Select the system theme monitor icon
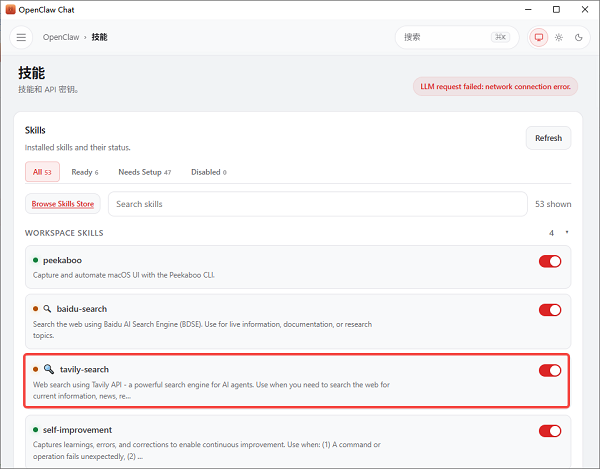Viewport: 600px width, 469px height. (x=539, y=37)
